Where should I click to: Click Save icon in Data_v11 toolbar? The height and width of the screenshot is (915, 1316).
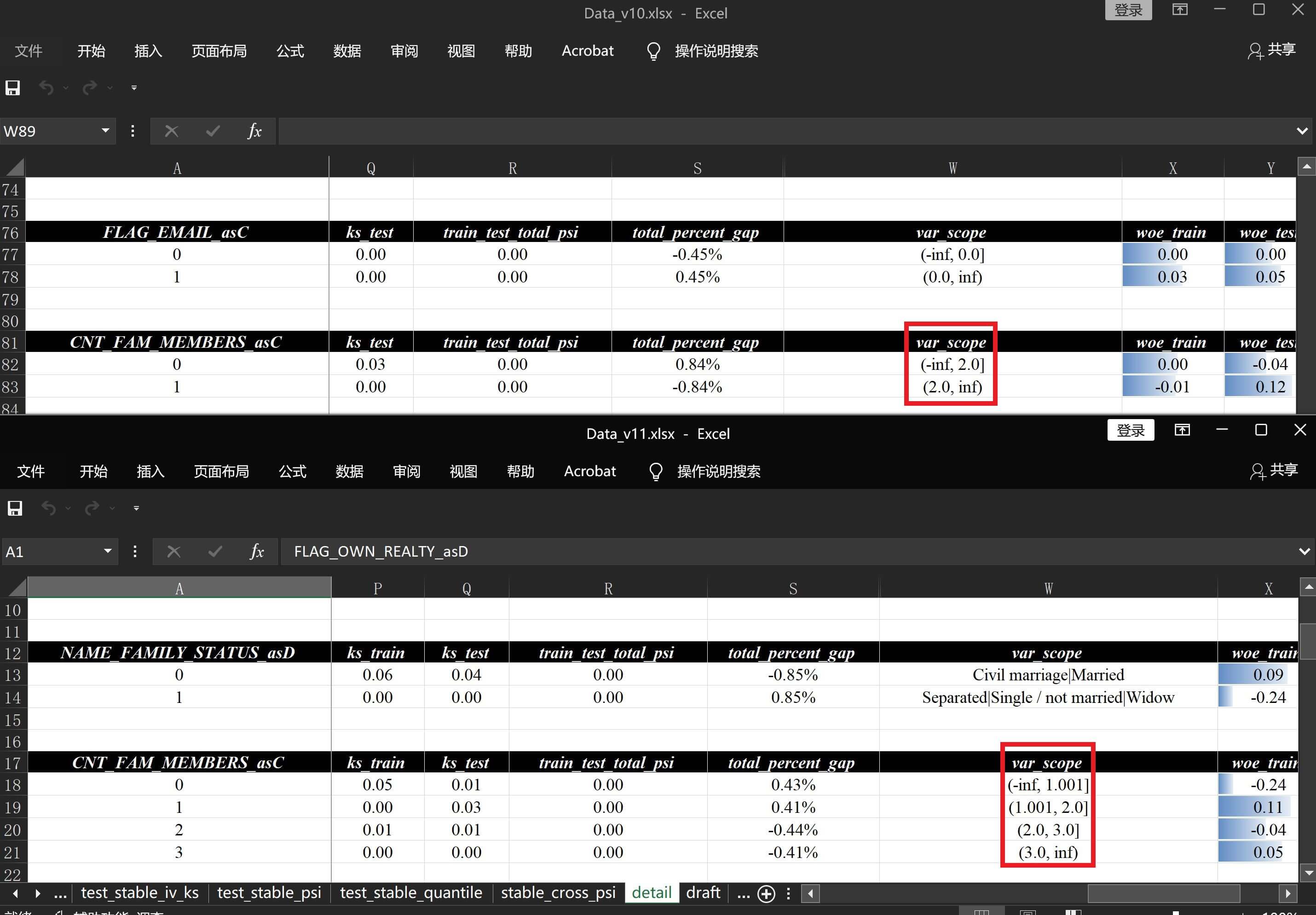(15, 508)
